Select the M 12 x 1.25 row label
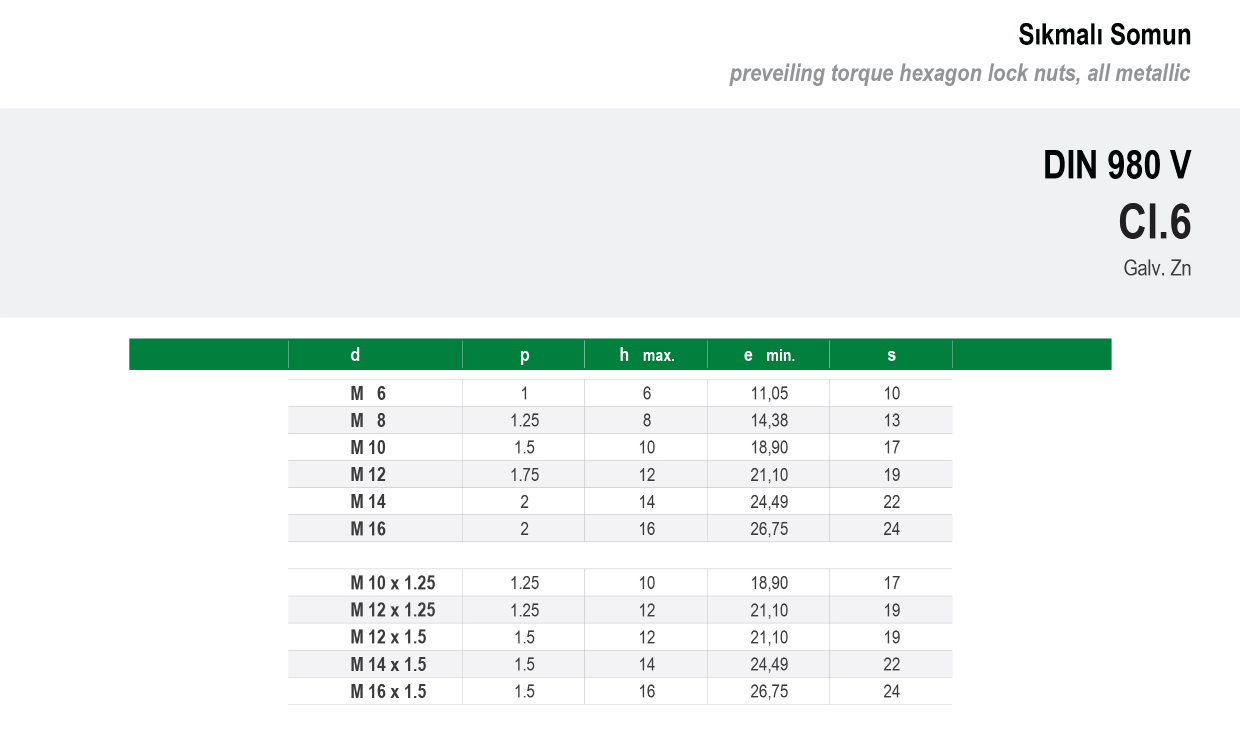Viewport: 1240px width, 729px height. point(392,610)
